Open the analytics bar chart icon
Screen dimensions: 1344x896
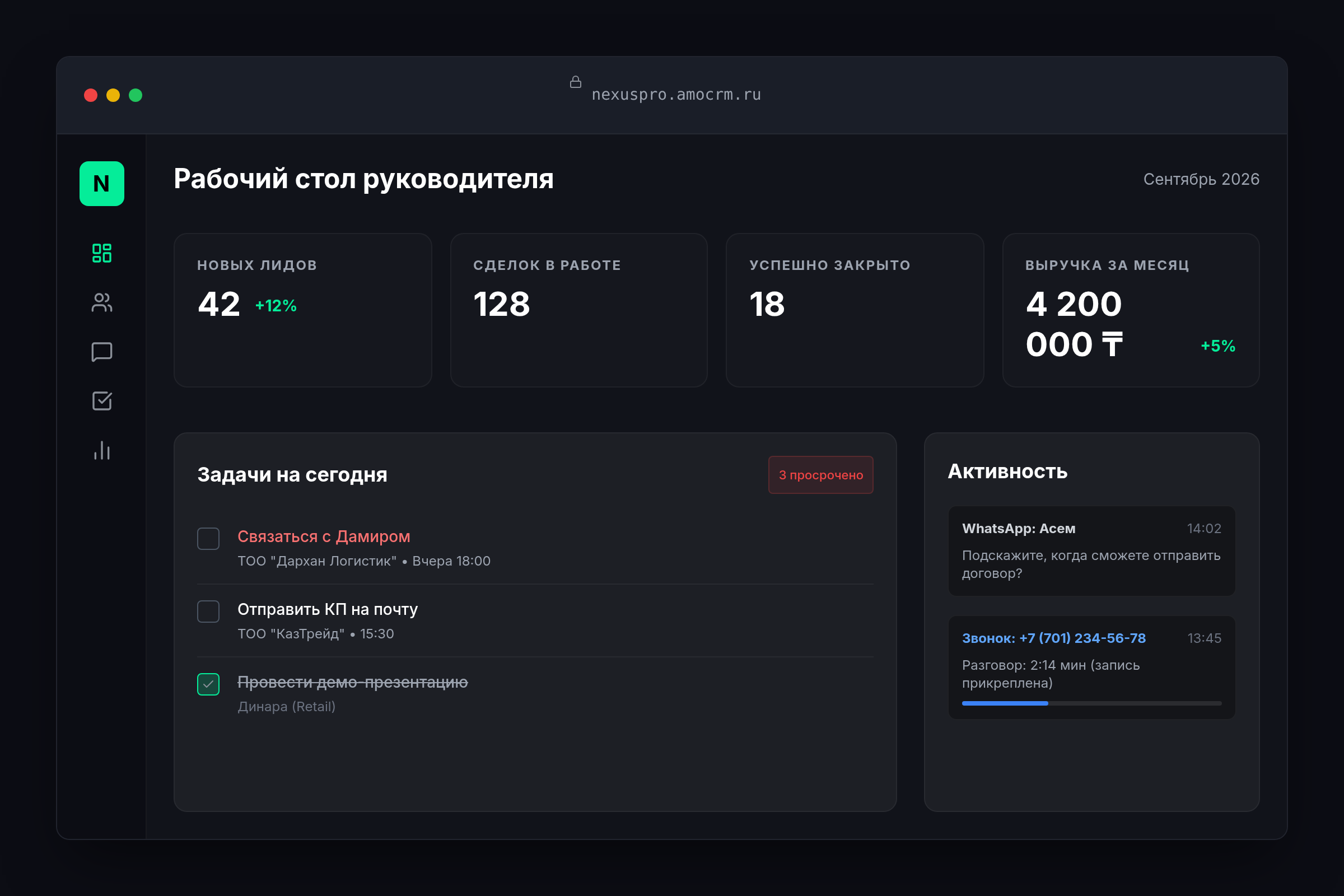(x=102, y=451)
